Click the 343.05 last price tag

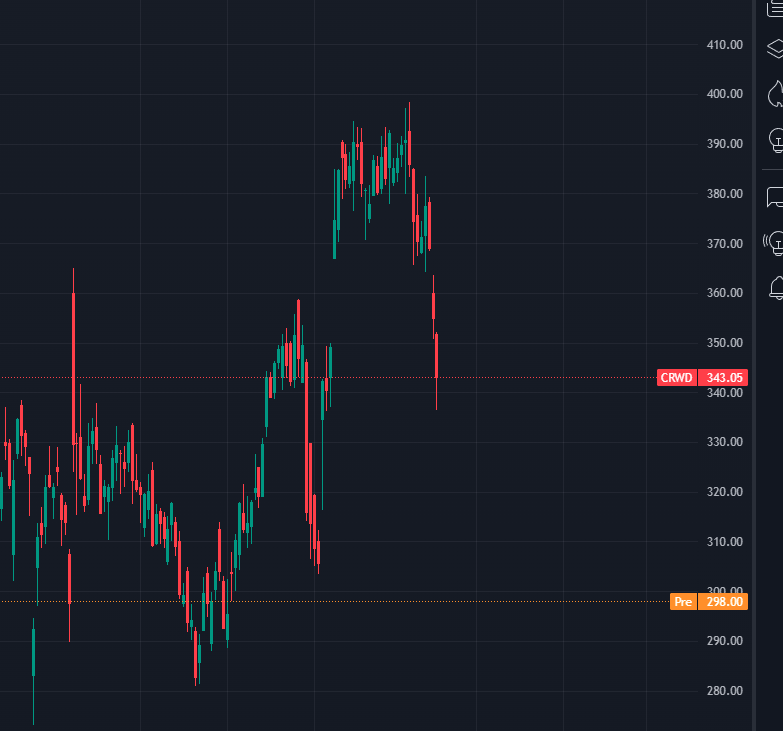723,377
